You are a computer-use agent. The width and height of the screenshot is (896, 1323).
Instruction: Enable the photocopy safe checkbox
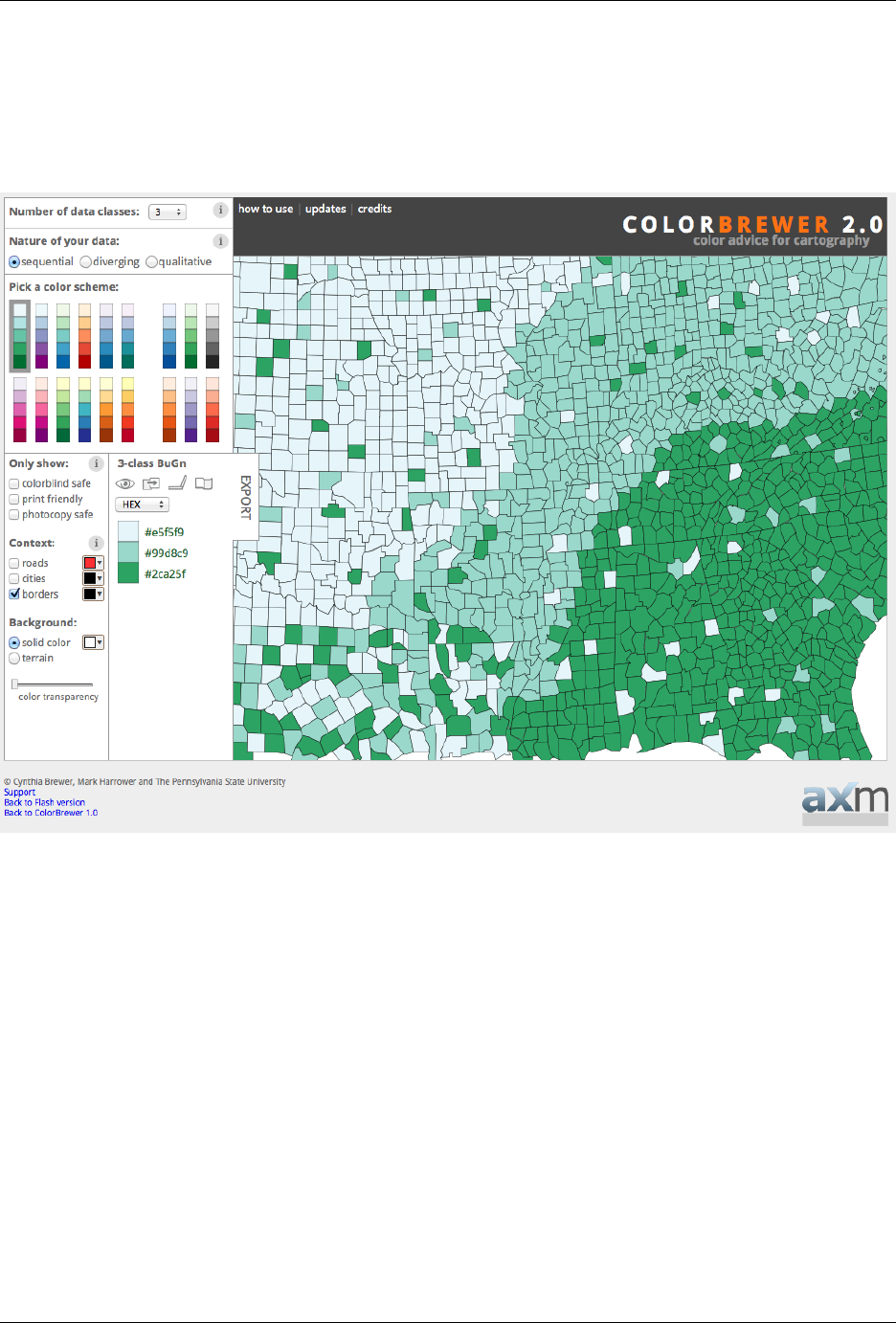pos(14,515)
